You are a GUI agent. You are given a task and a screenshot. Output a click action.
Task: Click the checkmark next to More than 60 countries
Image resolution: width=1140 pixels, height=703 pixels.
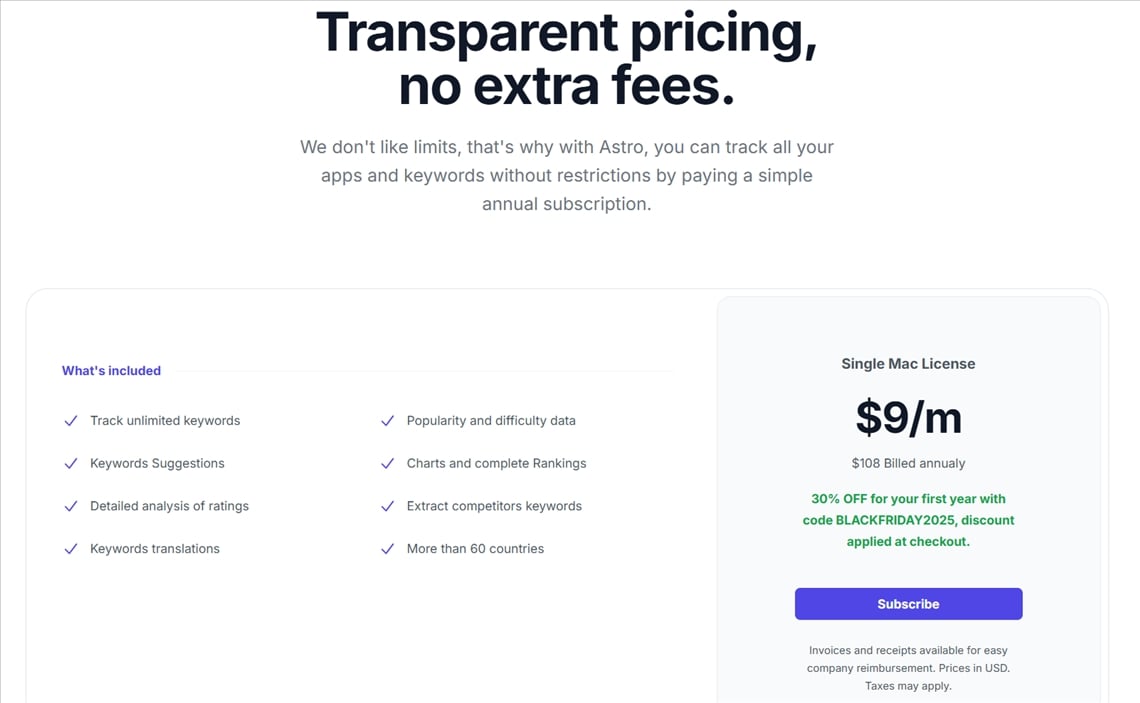click(x=387, y=549)
